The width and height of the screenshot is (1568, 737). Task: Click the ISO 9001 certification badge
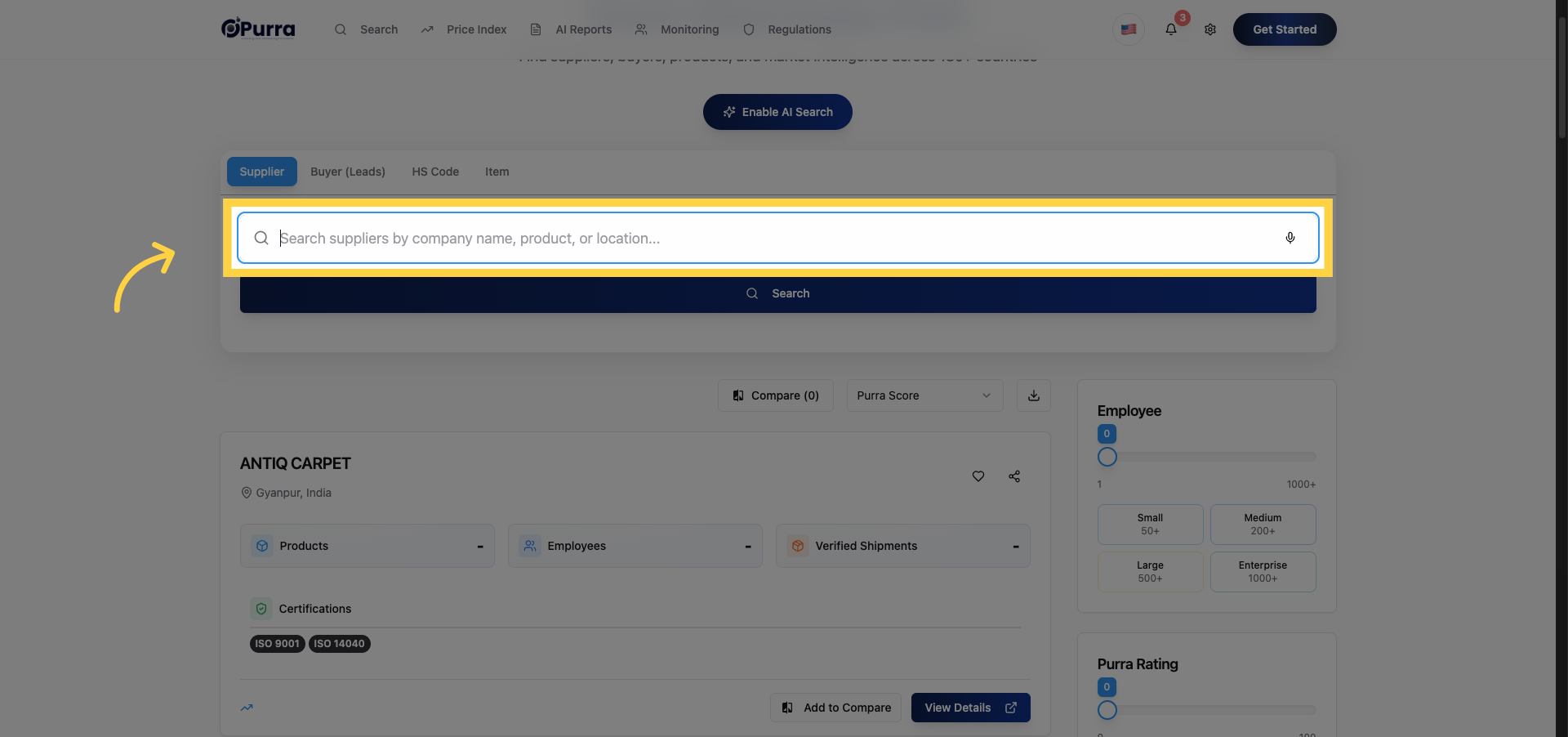point(277,644)
